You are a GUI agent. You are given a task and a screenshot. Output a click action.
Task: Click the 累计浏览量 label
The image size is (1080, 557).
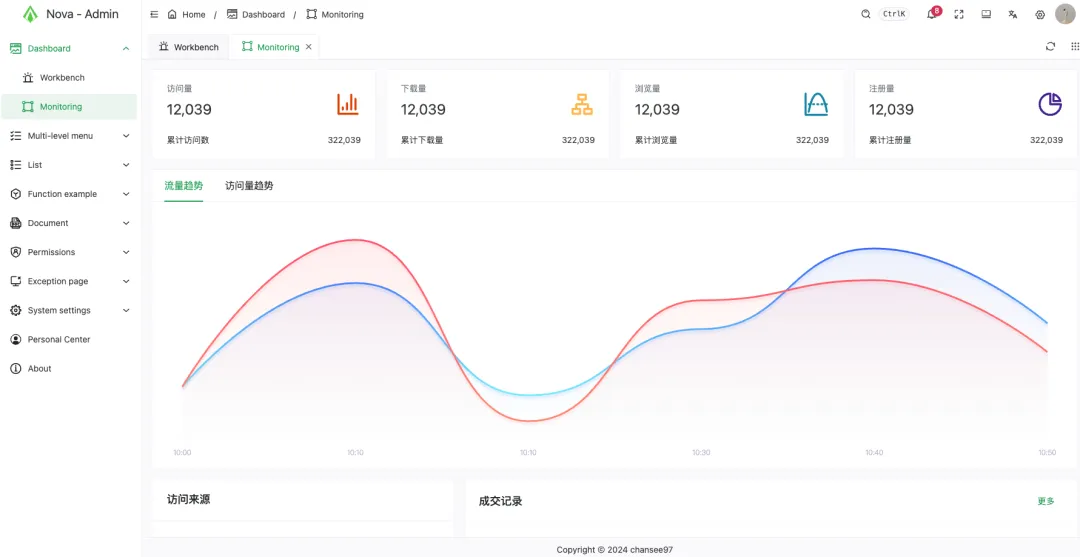(656, 140)
